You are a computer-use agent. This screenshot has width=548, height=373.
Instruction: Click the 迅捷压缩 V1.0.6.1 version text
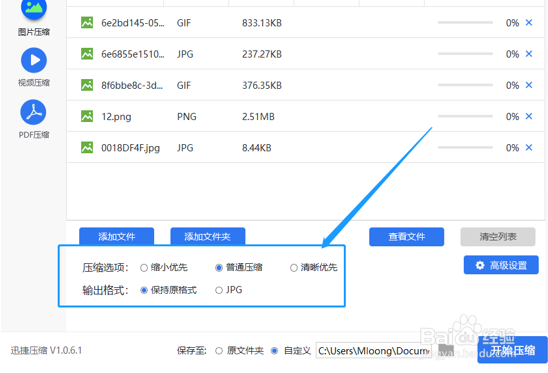pyautogui.click(x=46, y=350)
